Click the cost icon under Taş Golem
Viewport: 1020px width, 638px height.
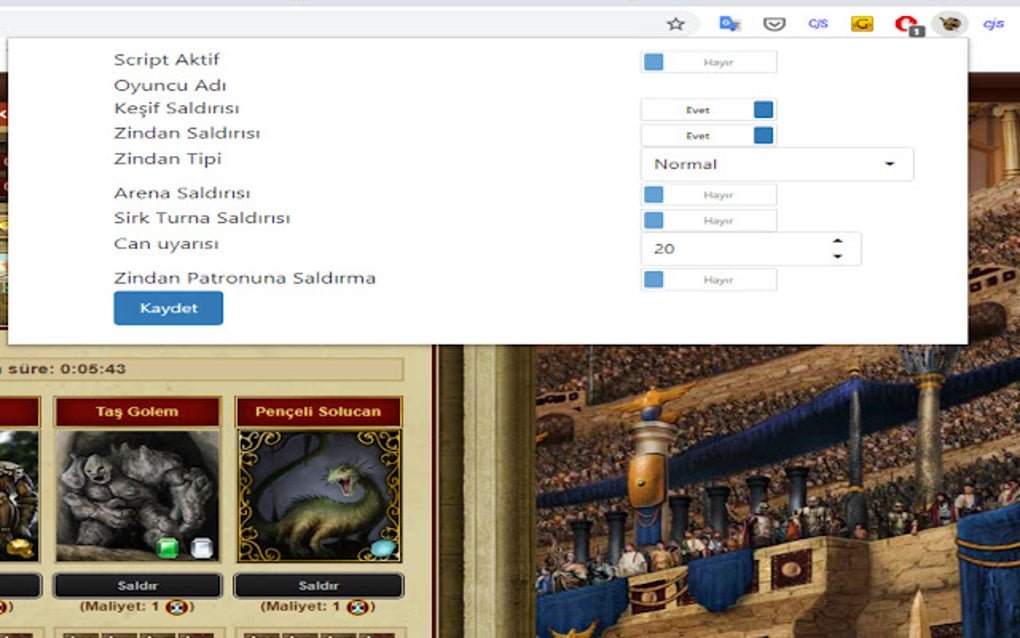177,607
